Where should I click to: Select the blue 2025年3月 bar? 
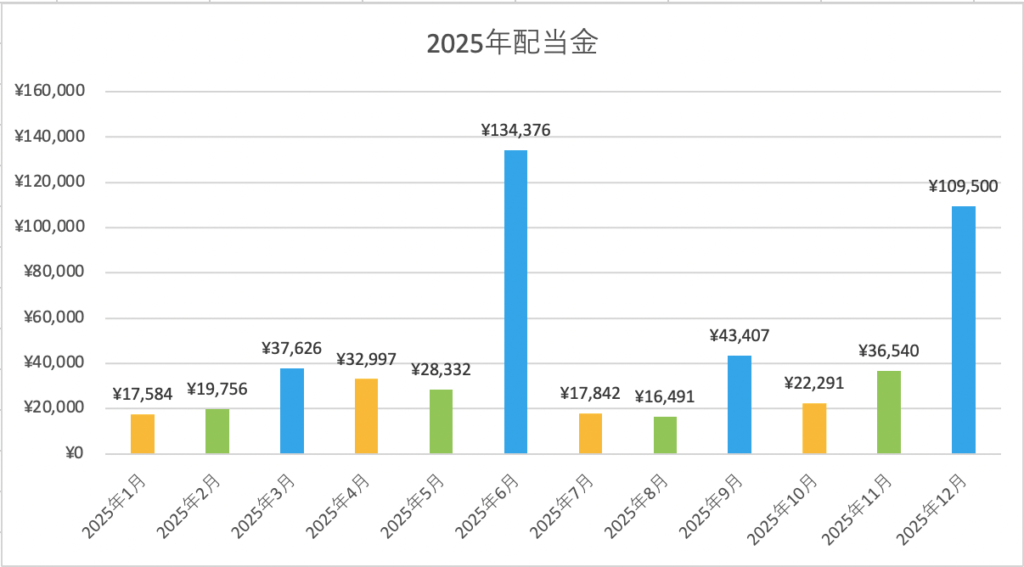(292, 411)
